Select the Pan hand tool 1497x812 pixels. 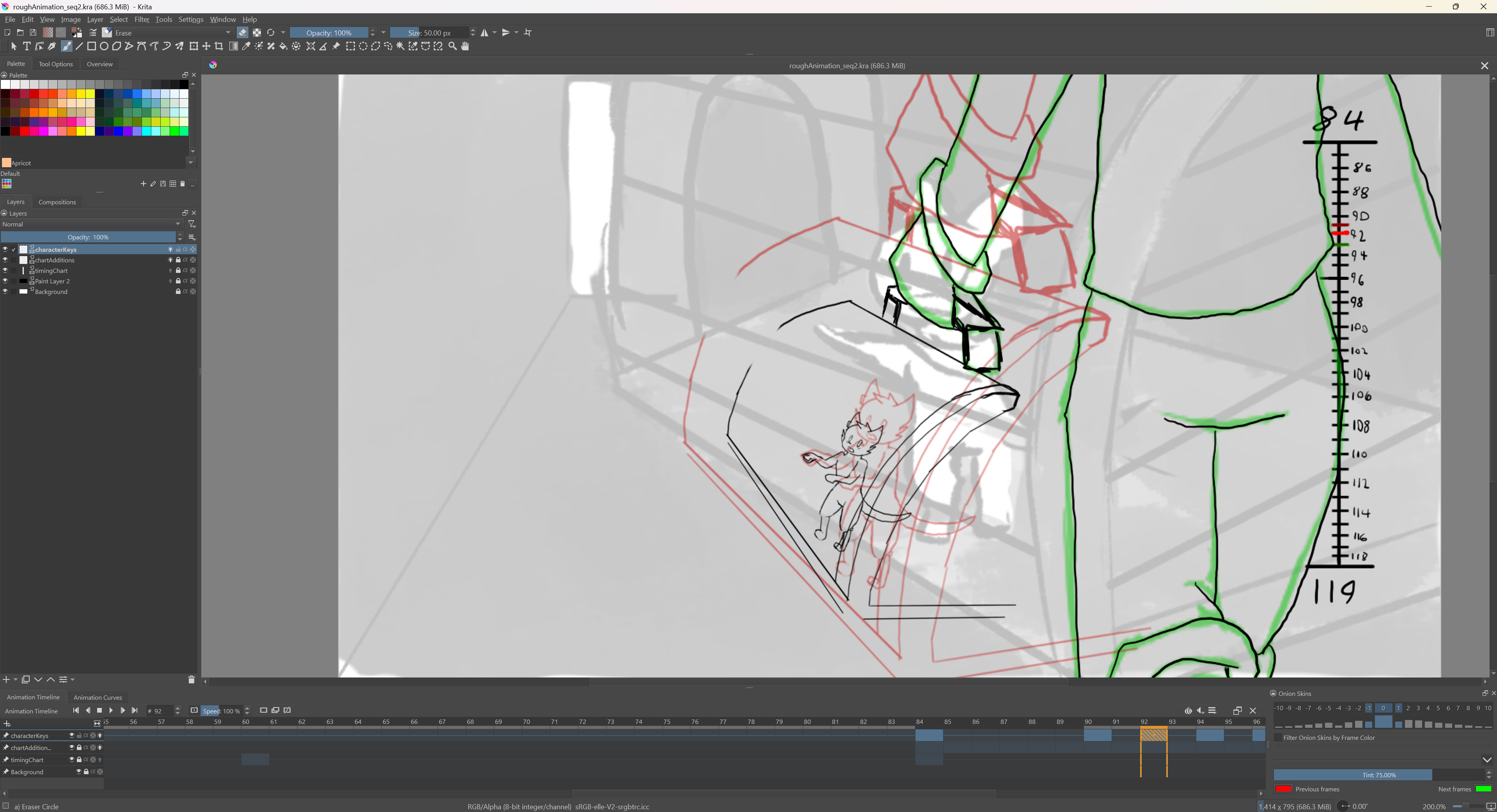pyautogui.click(x=465, y=46)
